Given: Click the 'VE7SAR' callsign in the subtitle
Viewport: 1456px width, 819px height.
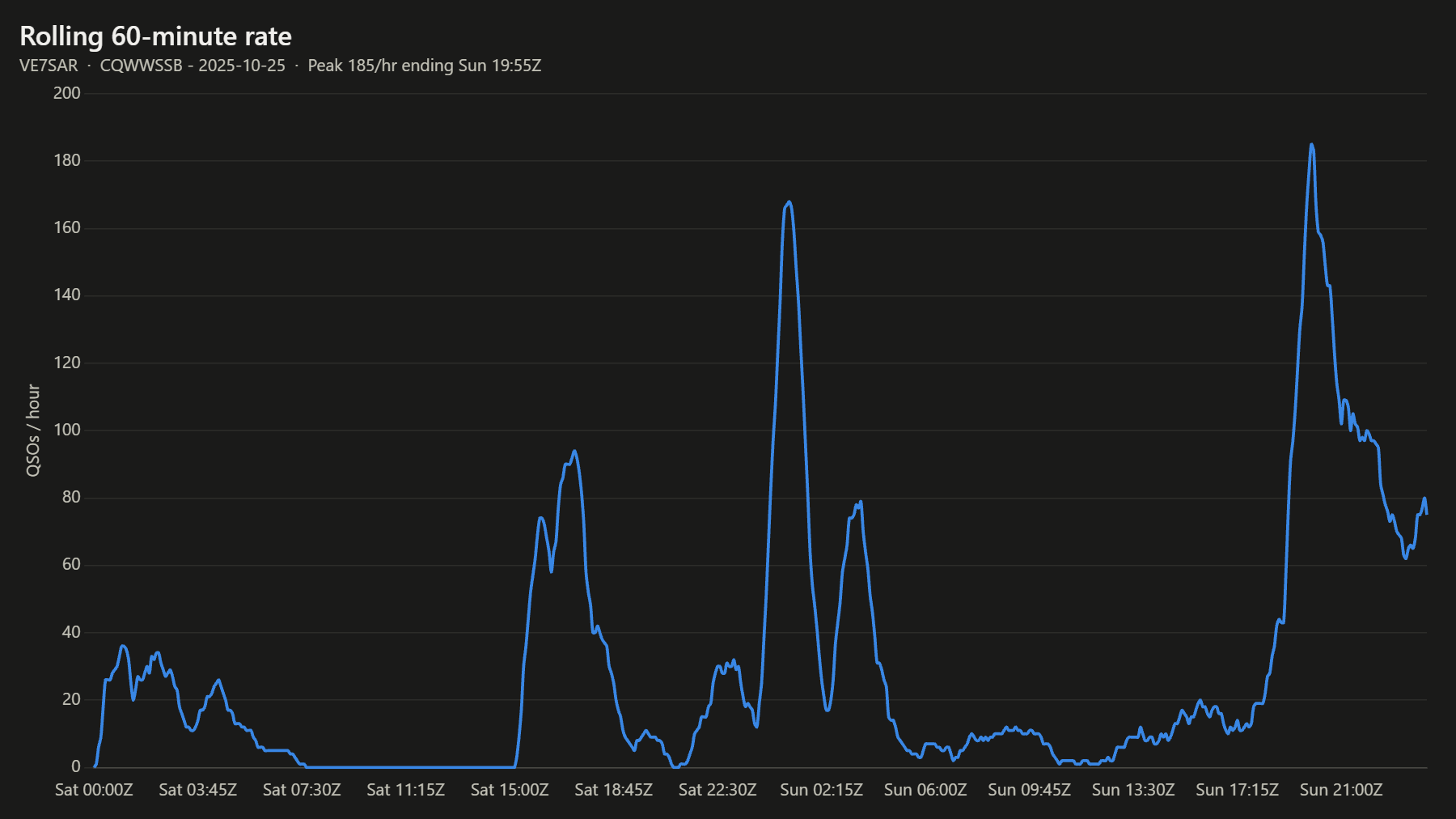Looking at the screenshot, I should pyautogui.click(x=49, y=66).
